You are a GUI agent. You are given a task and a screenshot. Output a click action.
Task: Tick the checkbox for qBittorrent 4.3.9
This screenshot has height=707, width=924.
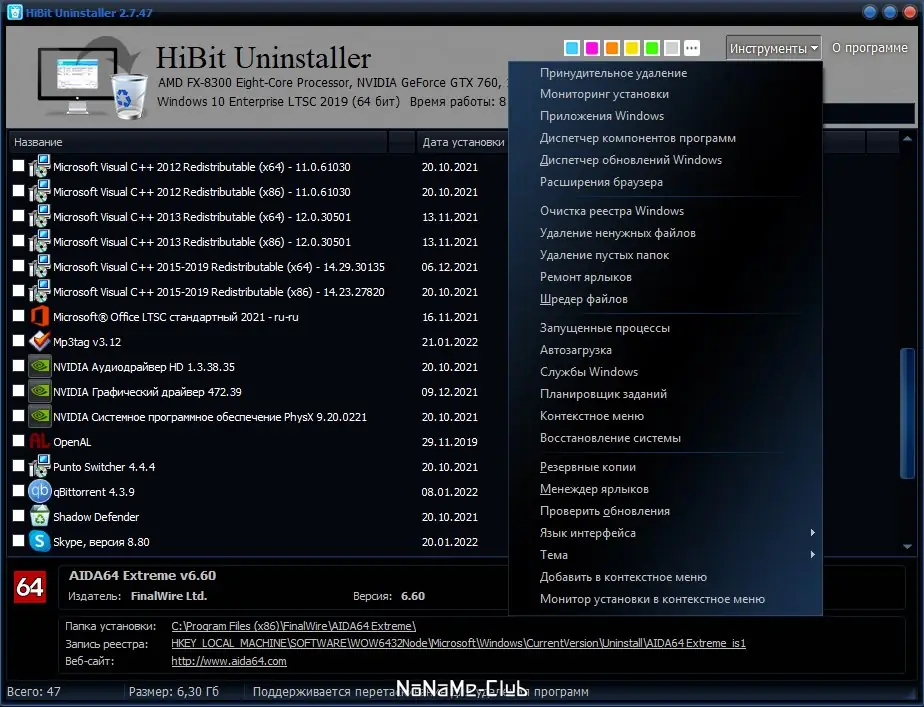point(18,491)
